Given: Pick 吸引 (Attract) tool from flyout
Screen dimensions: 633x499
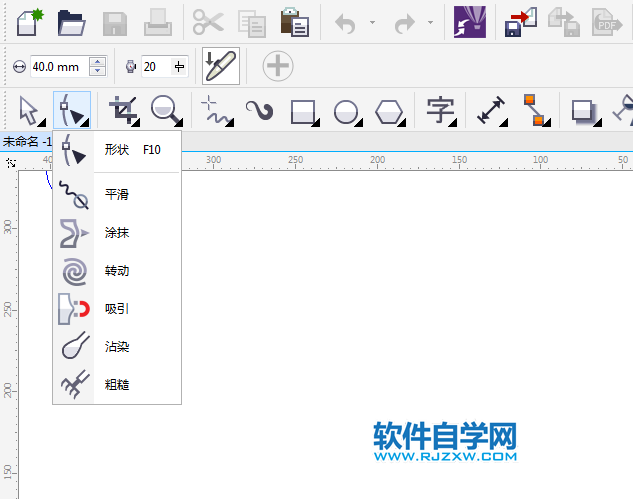Looking at the screenshot, I should tap(116, 308).
